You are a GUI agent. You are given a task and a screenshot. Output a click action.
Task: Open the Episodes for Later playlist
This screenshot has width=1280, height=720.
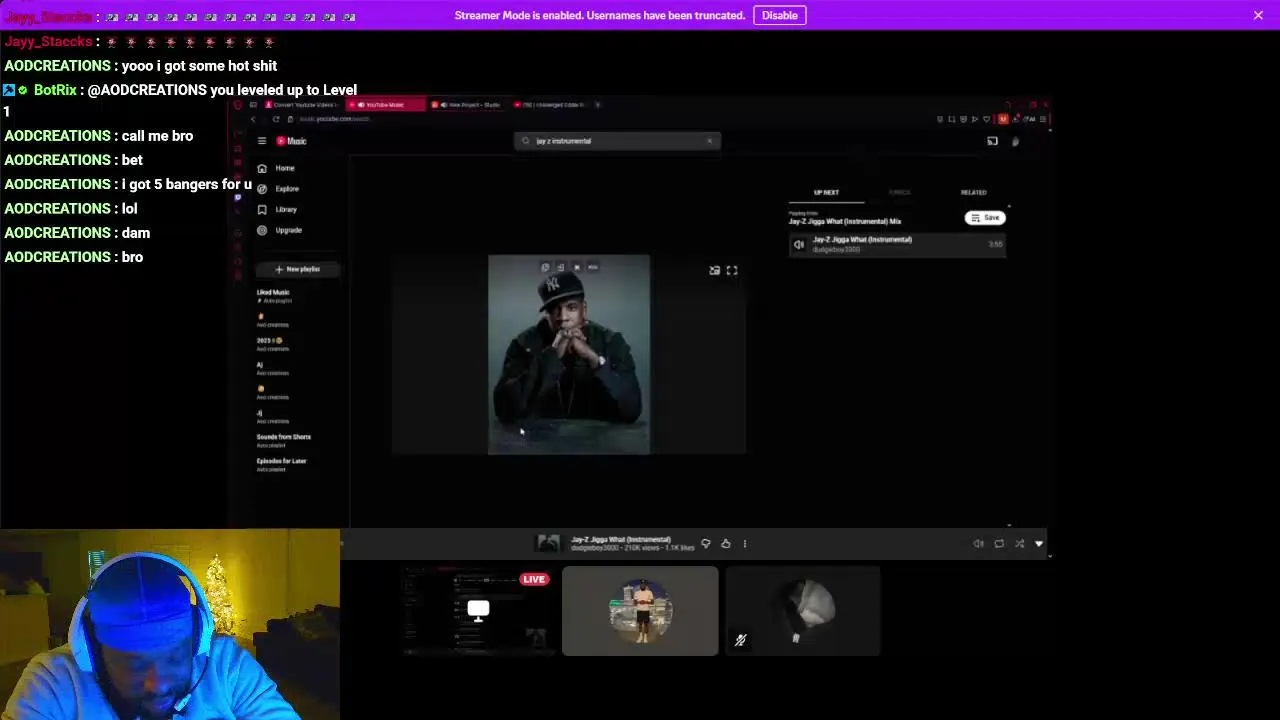click(x=282, y=464)
